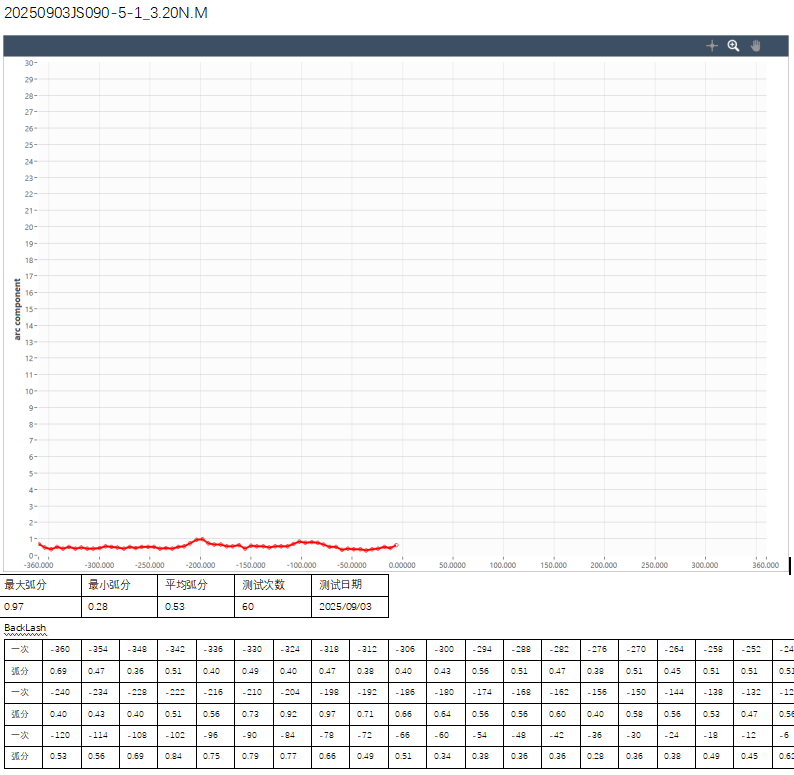Click the -102 angle cell in table

point(214,735)
